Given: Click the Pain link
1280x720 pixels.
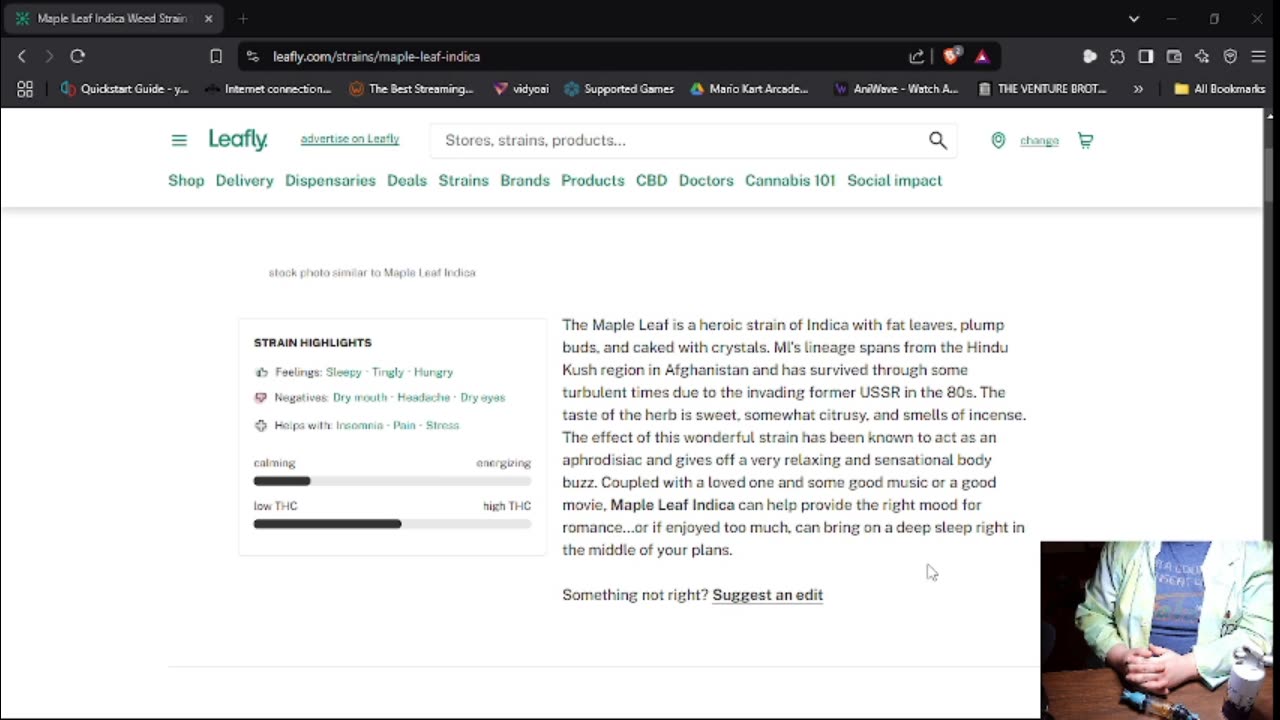Looking at the screenshot, I should [x=404, y=425].
